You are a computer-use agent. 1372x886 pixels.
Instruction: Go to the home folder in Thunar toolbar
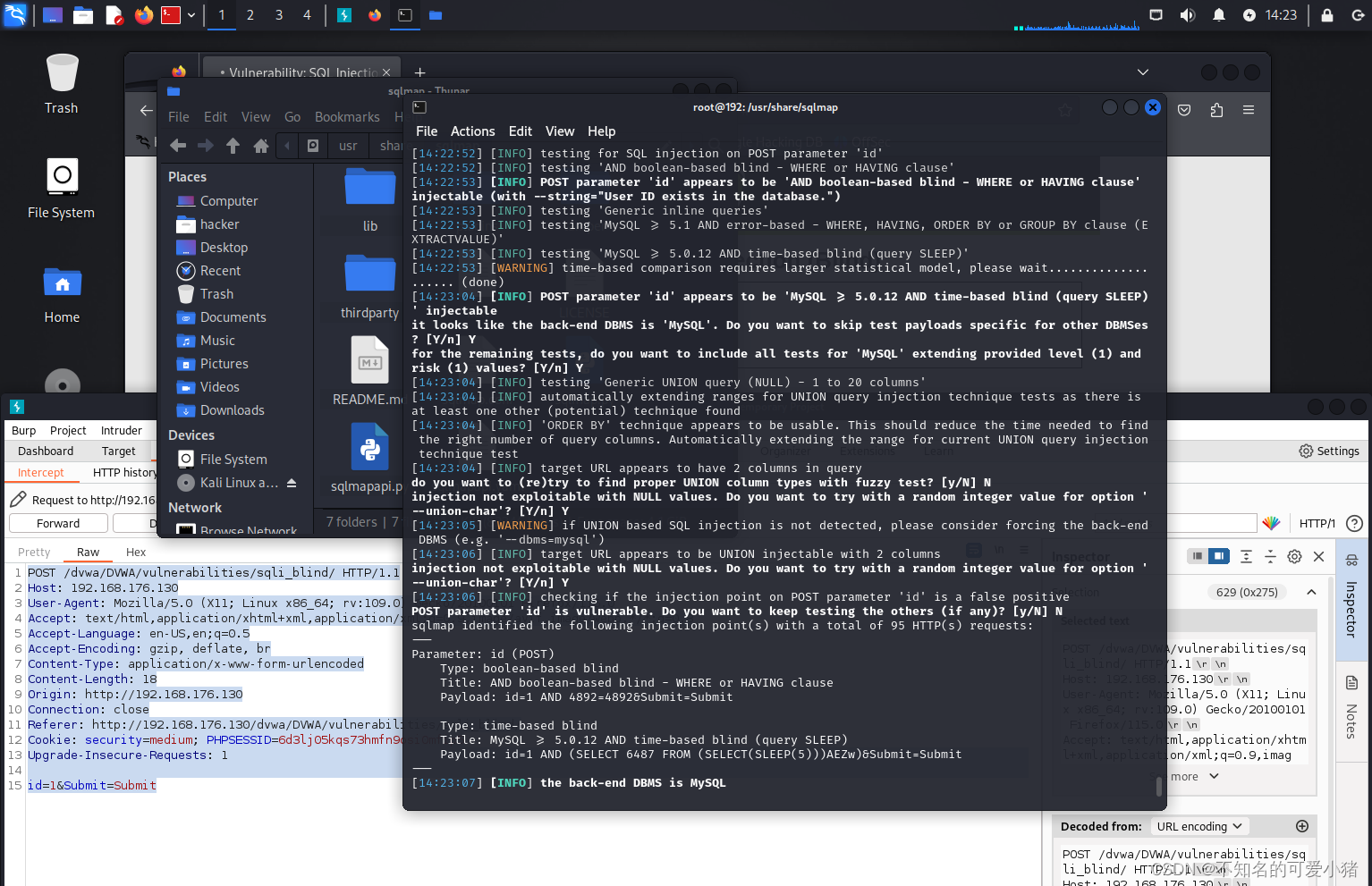click(260, 146)
